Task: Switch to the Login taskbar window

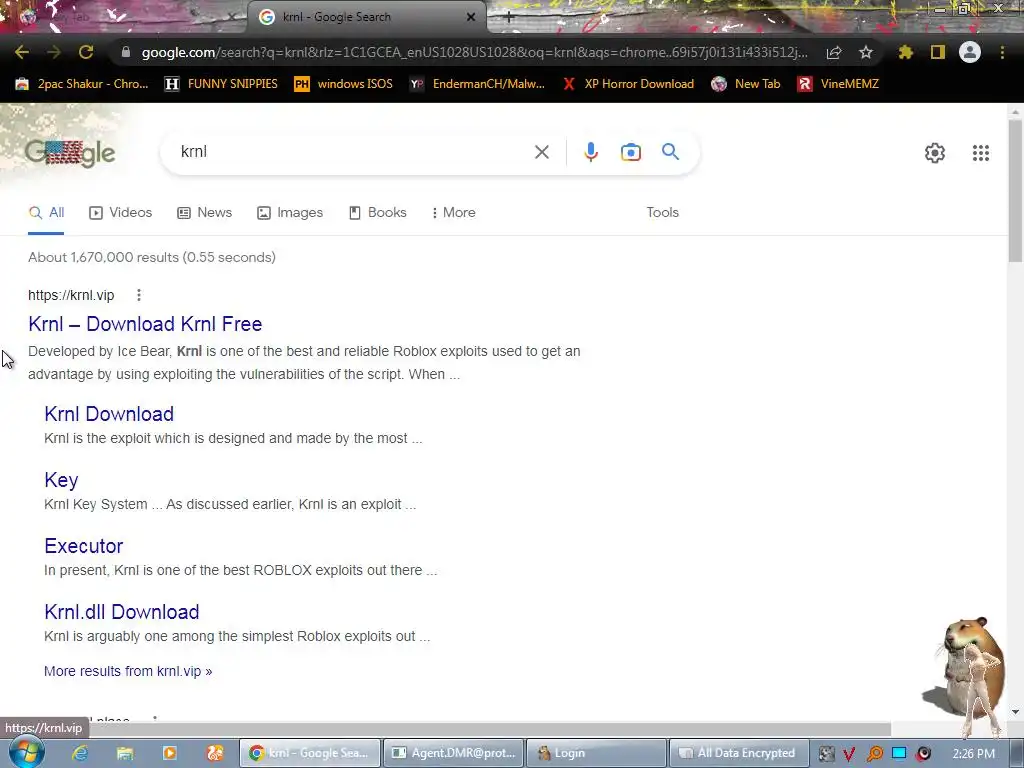Action: click(596, 753)
